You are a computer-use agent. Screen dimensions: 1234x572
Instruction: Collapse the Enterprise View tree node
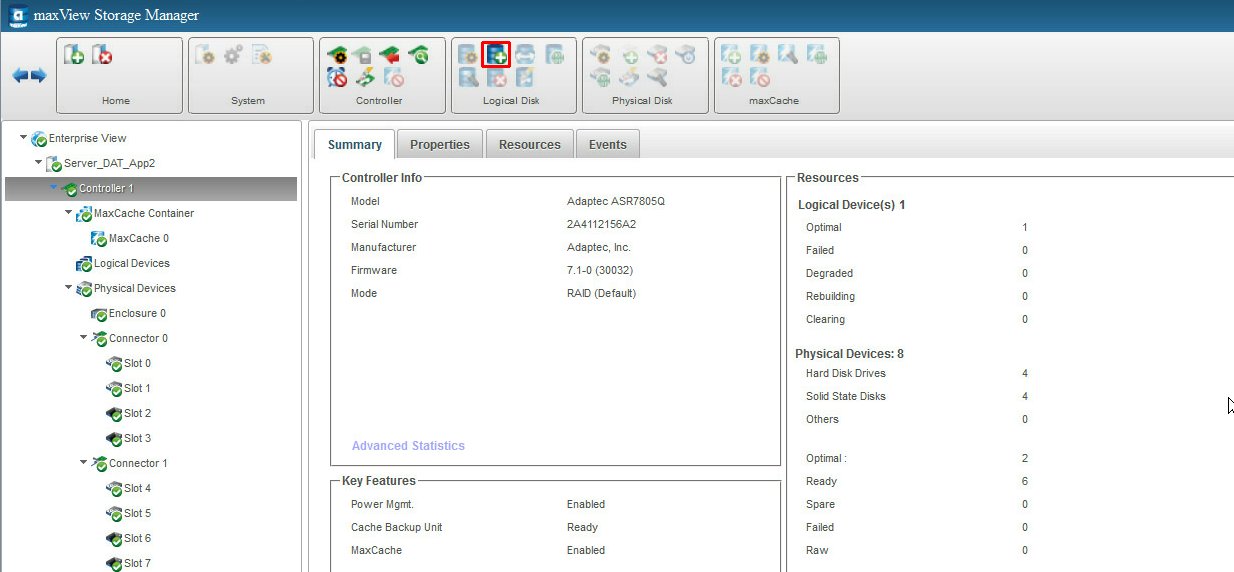pos(23,138)
